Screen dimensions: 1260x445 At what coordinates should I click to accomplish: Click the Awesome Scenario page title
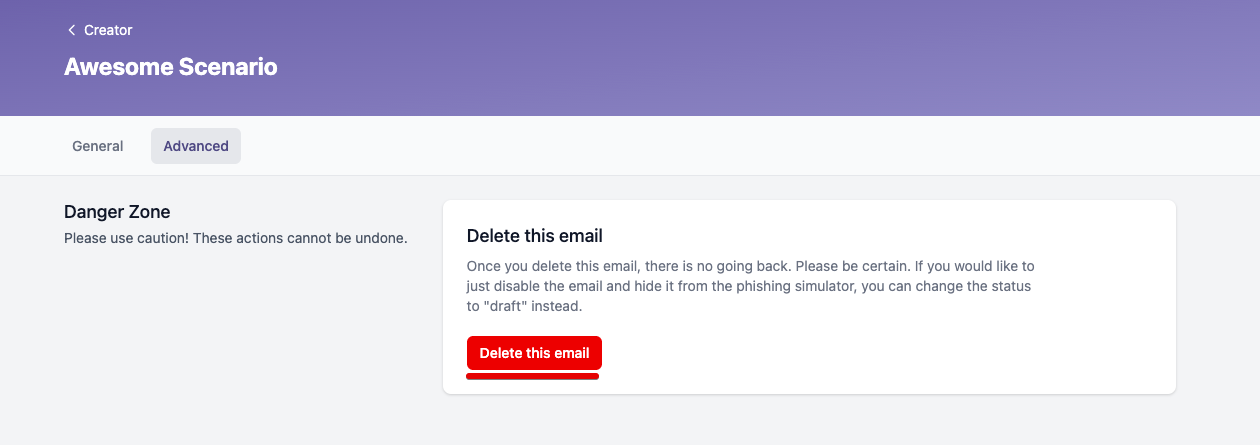click(x=171, y=67)
